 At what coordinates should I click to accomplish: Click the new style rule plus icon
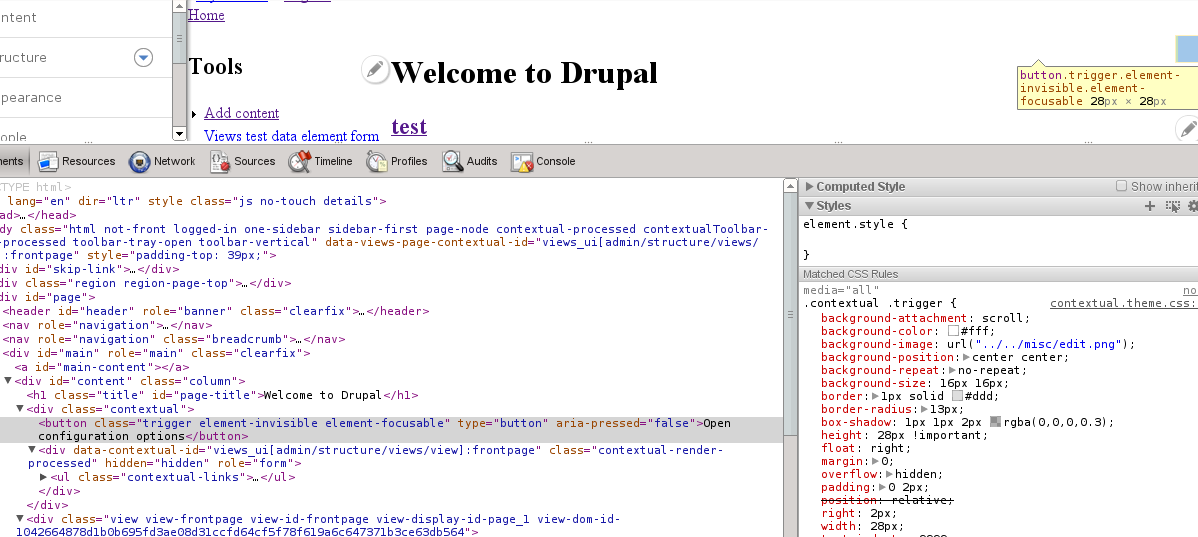coord(1150,206)
